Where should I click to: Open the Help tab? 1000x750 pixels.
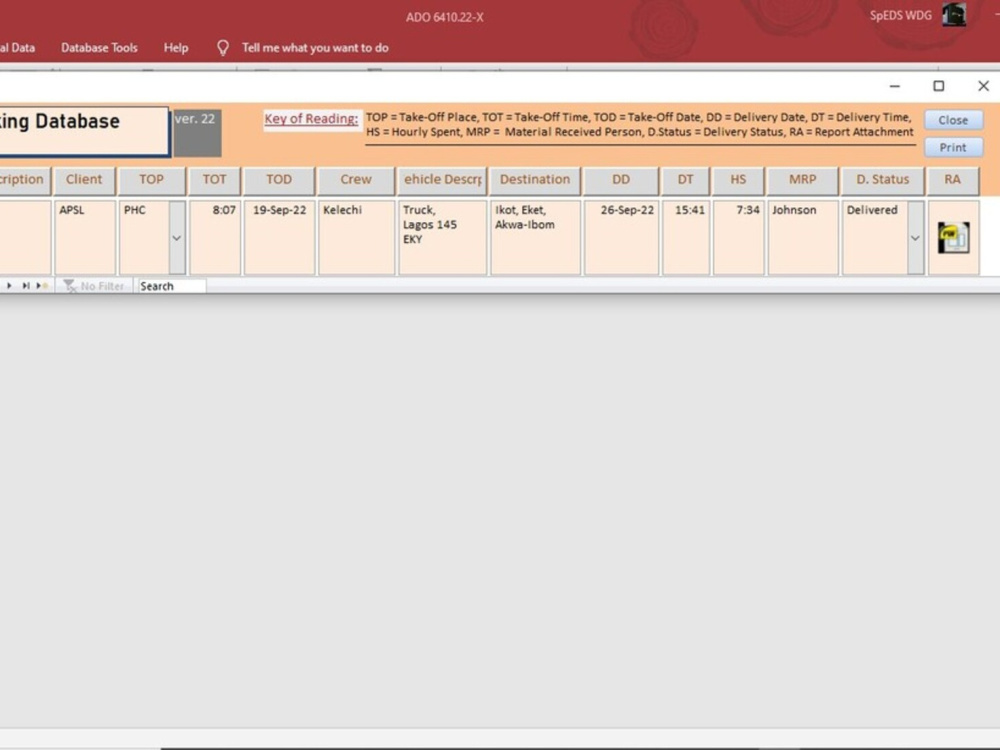176,48
